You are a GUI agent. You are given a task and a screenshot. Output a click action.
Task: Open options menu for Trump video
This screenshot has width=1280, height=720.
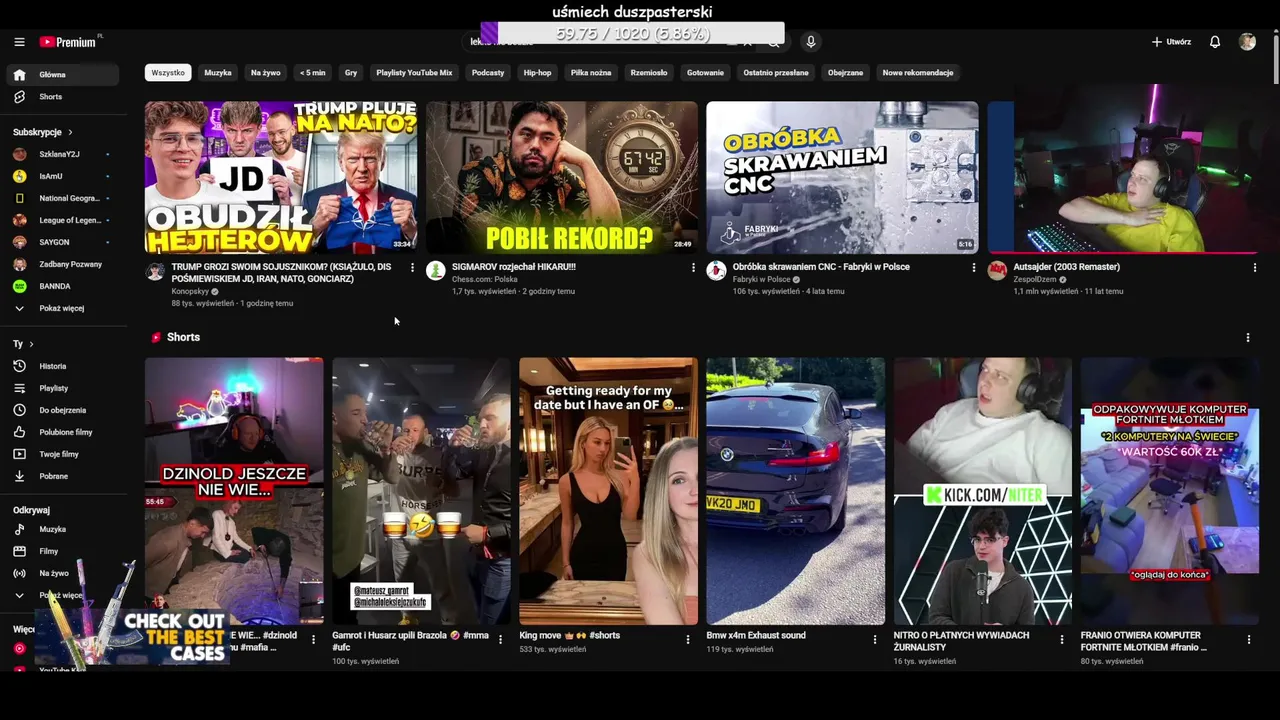412,268
